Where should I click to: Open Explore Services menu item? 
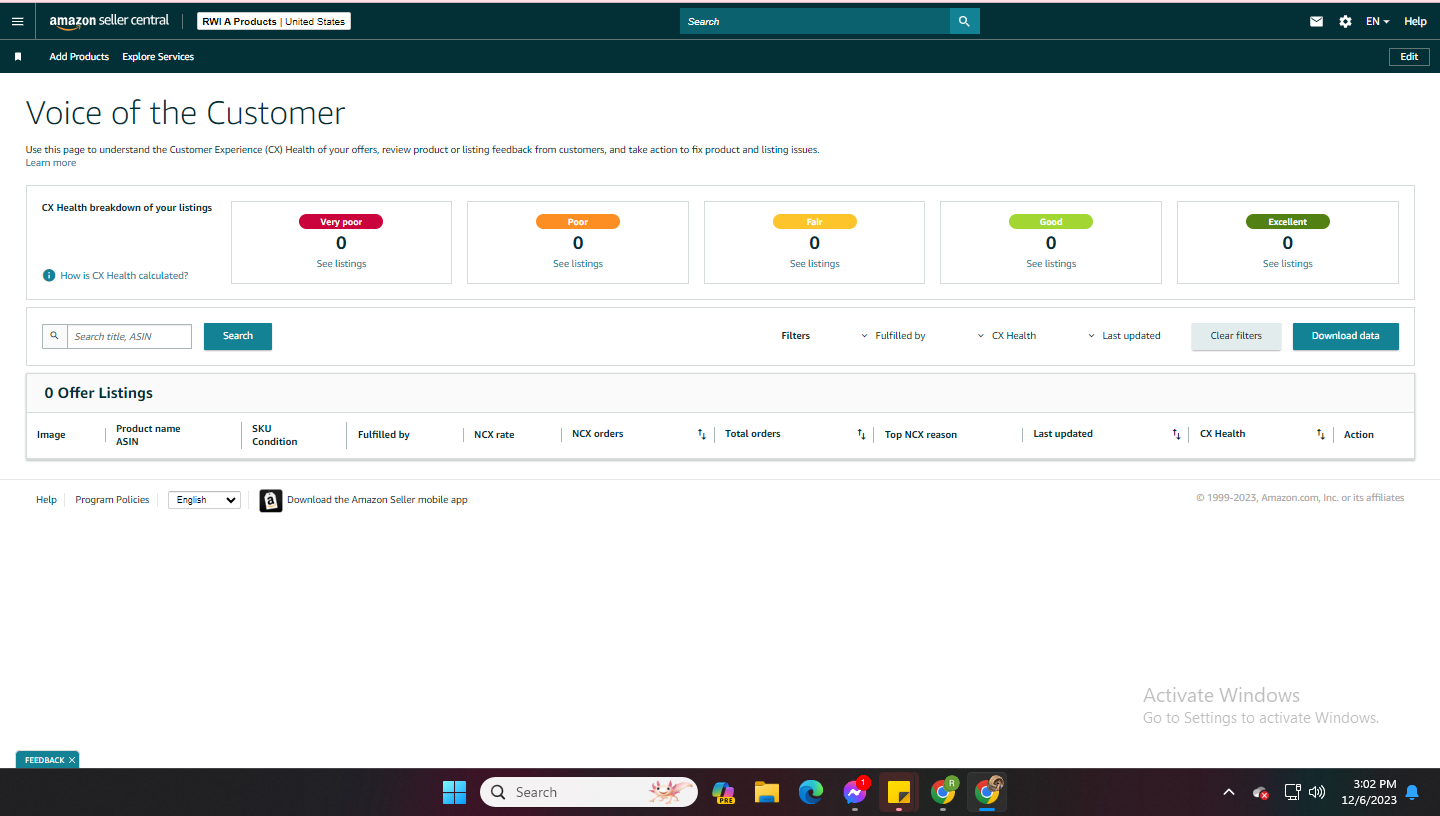click(x=158, y=57)
